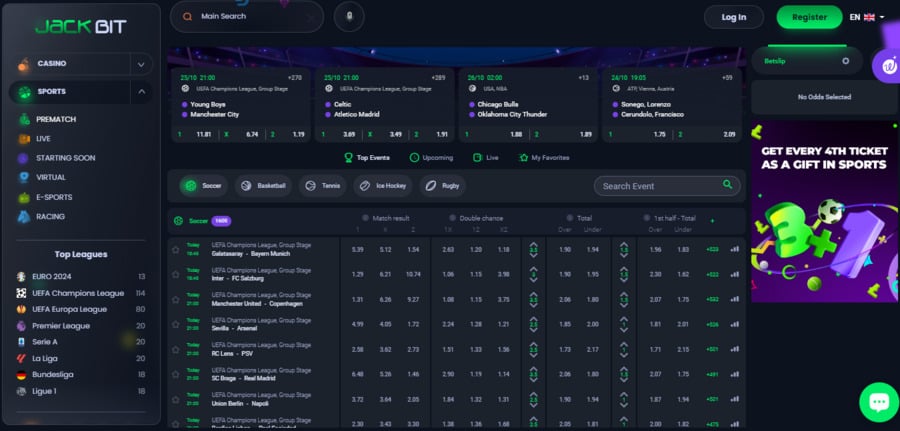The width and height of the screenshot is (900, 431).
Task: Select 10.74 odds for FC Salzburg win
Action: (413, 274)
